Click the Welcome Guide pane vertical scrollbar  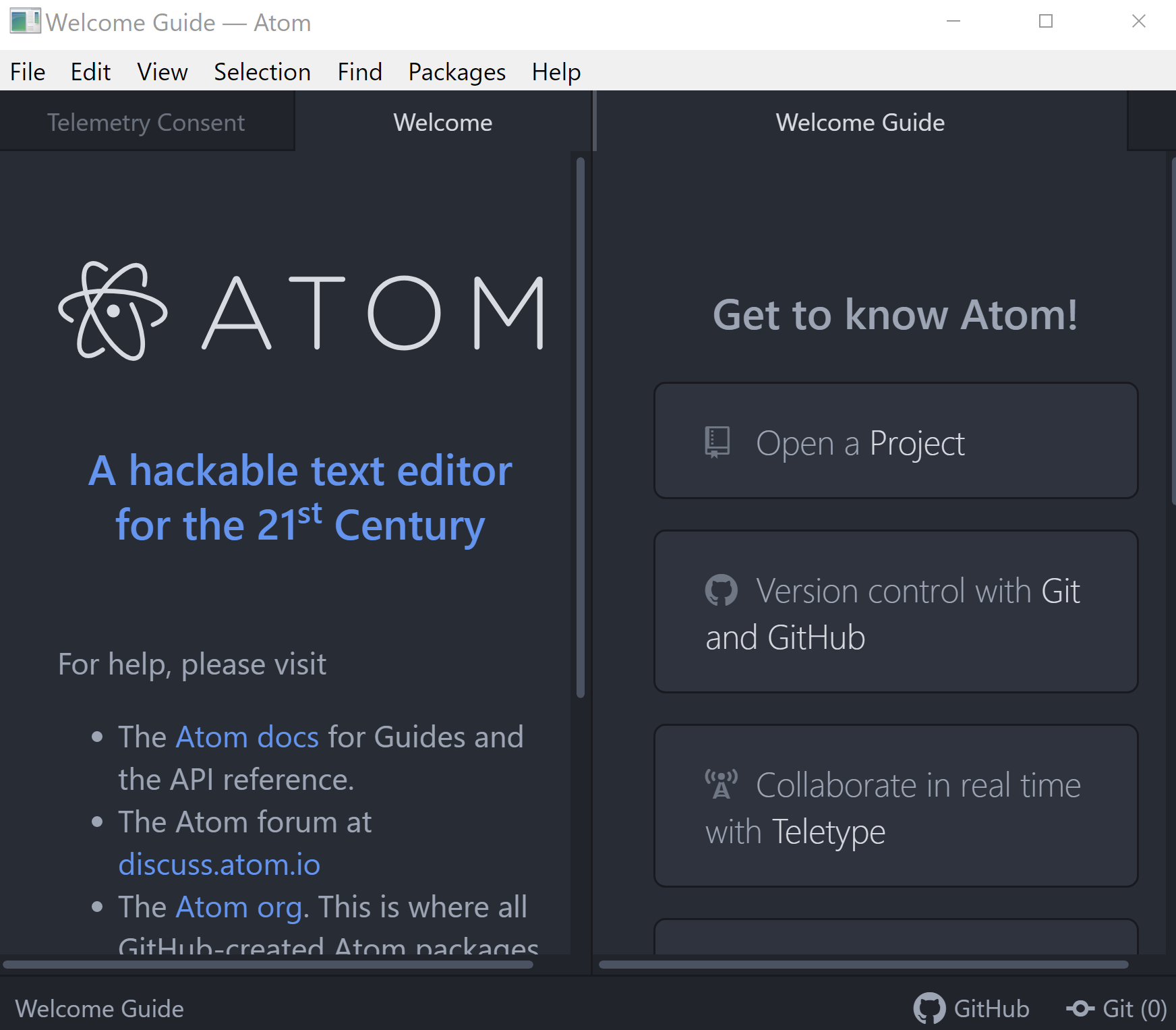pyautogui.click(x=1173, y=331)
